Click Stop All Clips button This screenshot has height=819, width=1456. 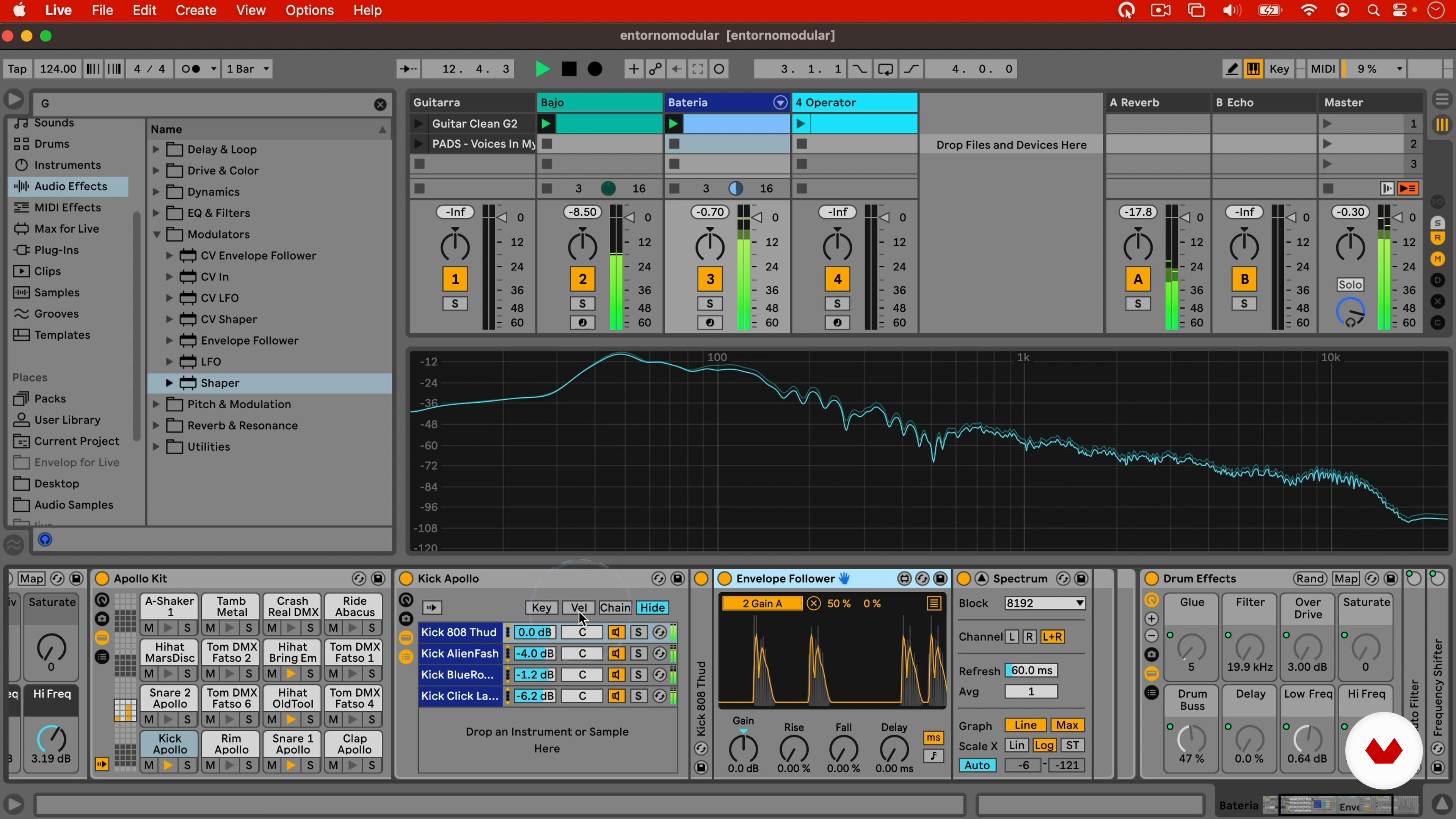pos(1329,188)
